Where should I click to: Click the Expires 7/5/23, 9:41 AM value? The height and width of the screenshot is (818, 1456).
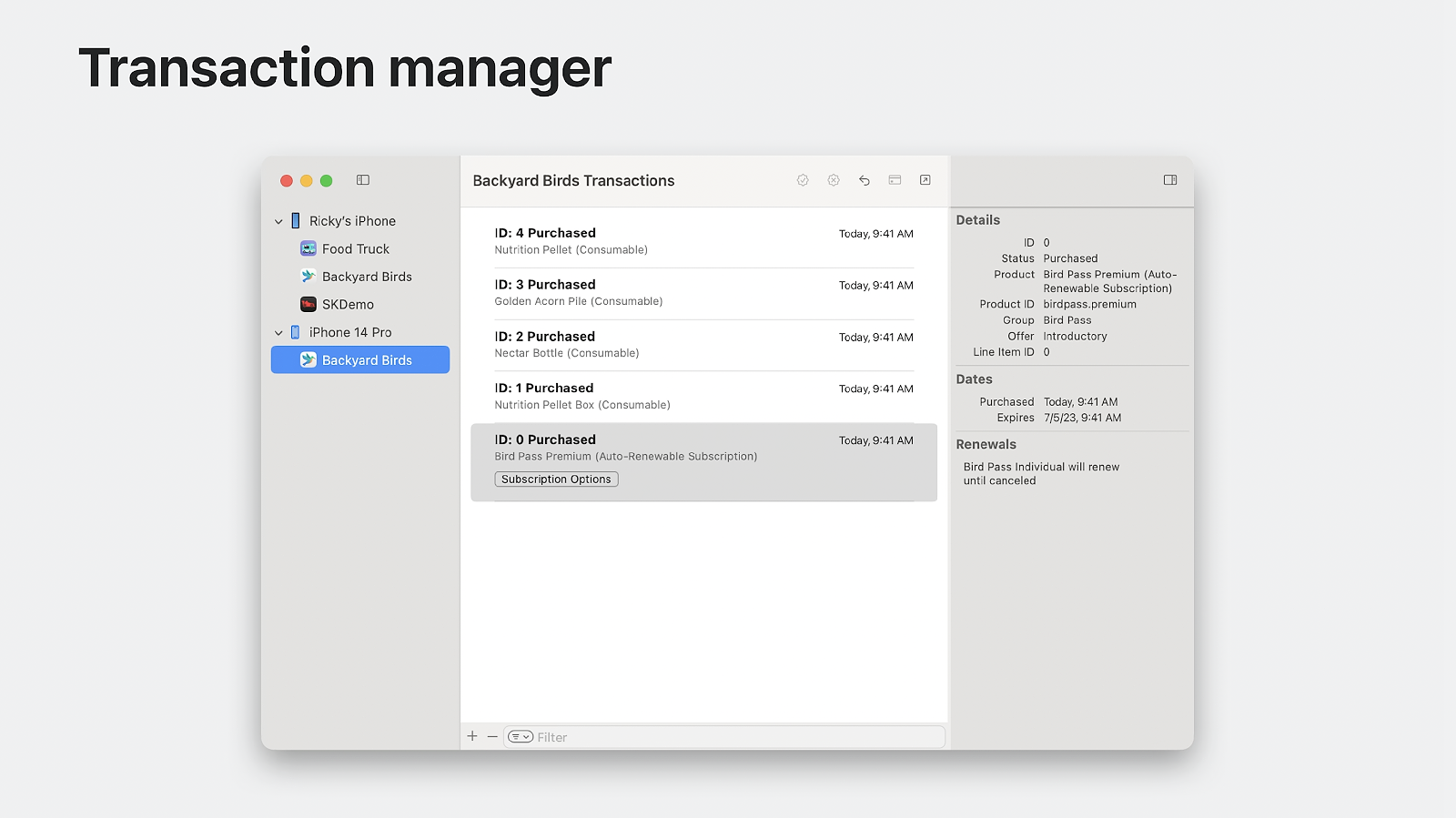tap(1082, 419)
